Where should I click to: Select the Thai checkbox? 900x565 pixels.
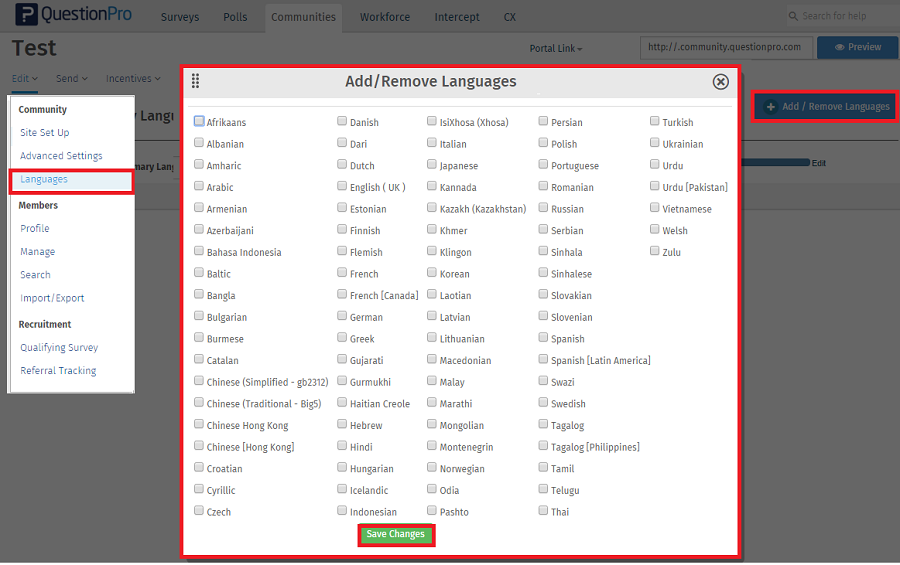tap(543, 510)
